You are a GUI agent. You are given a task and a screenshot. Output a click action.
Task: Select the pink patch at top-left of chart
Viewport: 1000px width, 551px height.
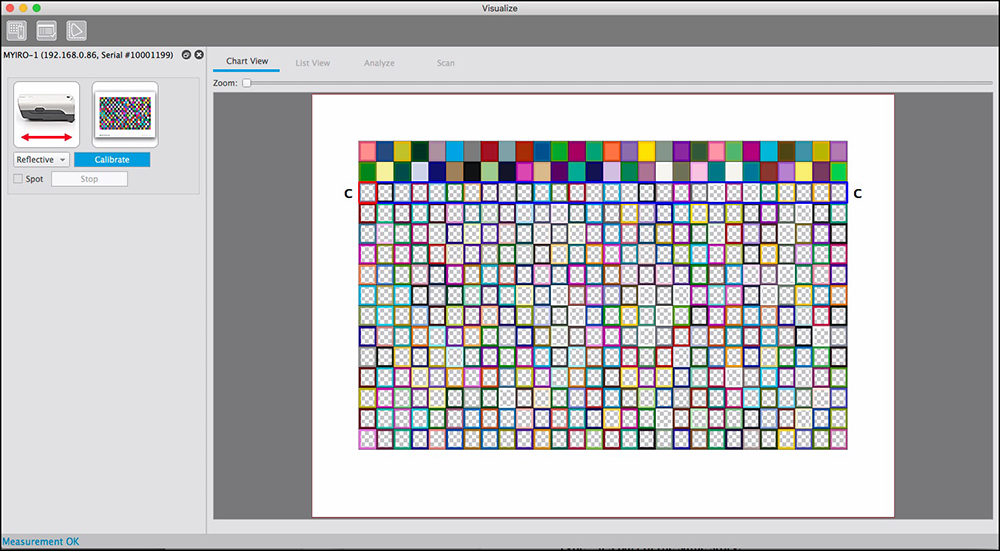point(368,150)
